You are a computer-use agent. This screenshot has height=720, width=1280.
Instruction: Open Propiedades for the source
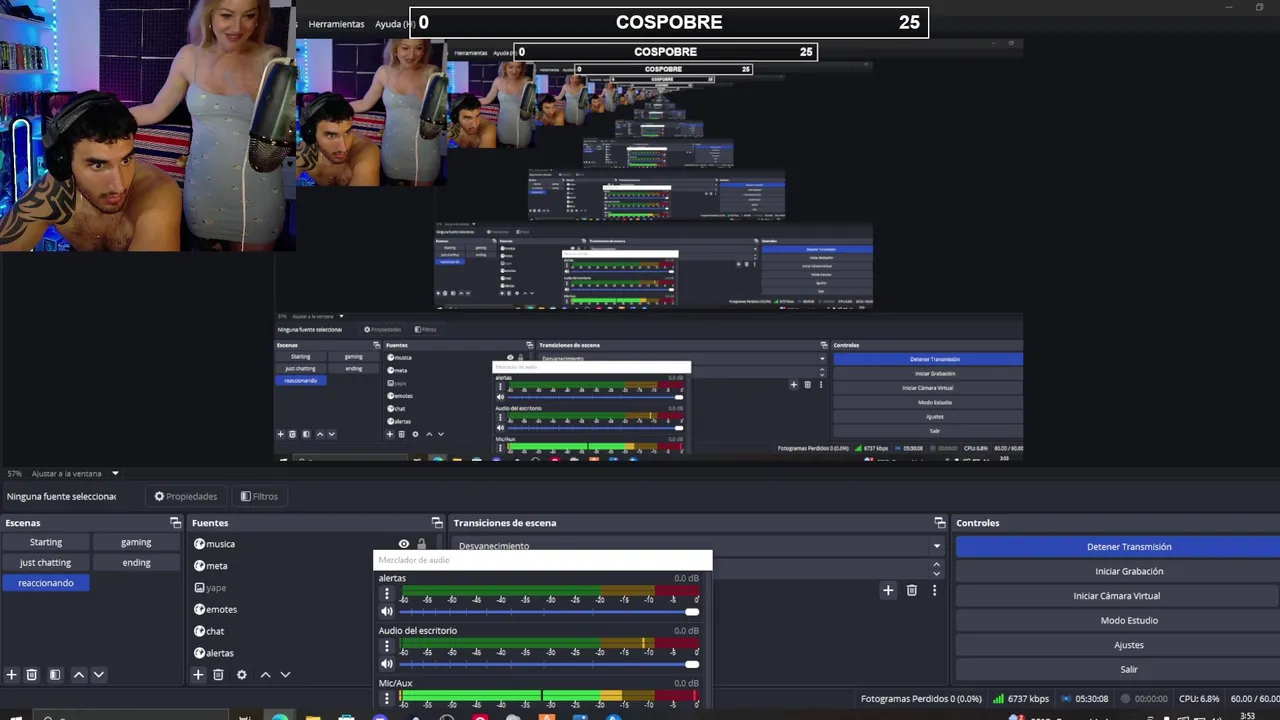point(186,496)
